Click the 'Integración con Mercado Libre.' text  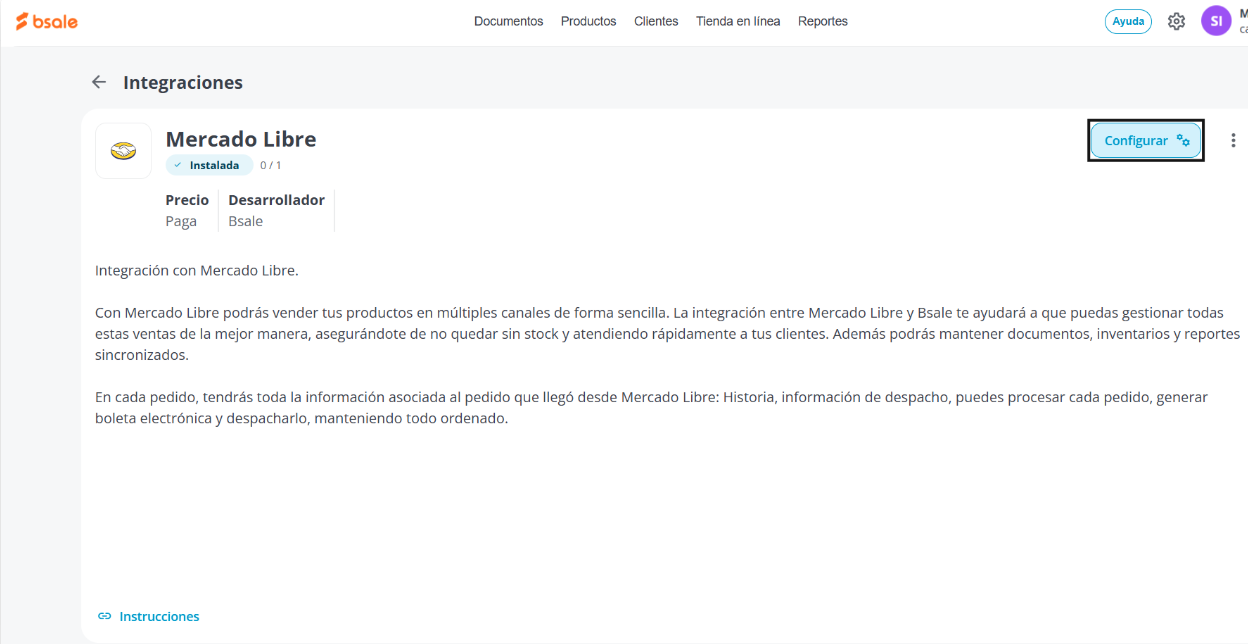pos(197,270)
